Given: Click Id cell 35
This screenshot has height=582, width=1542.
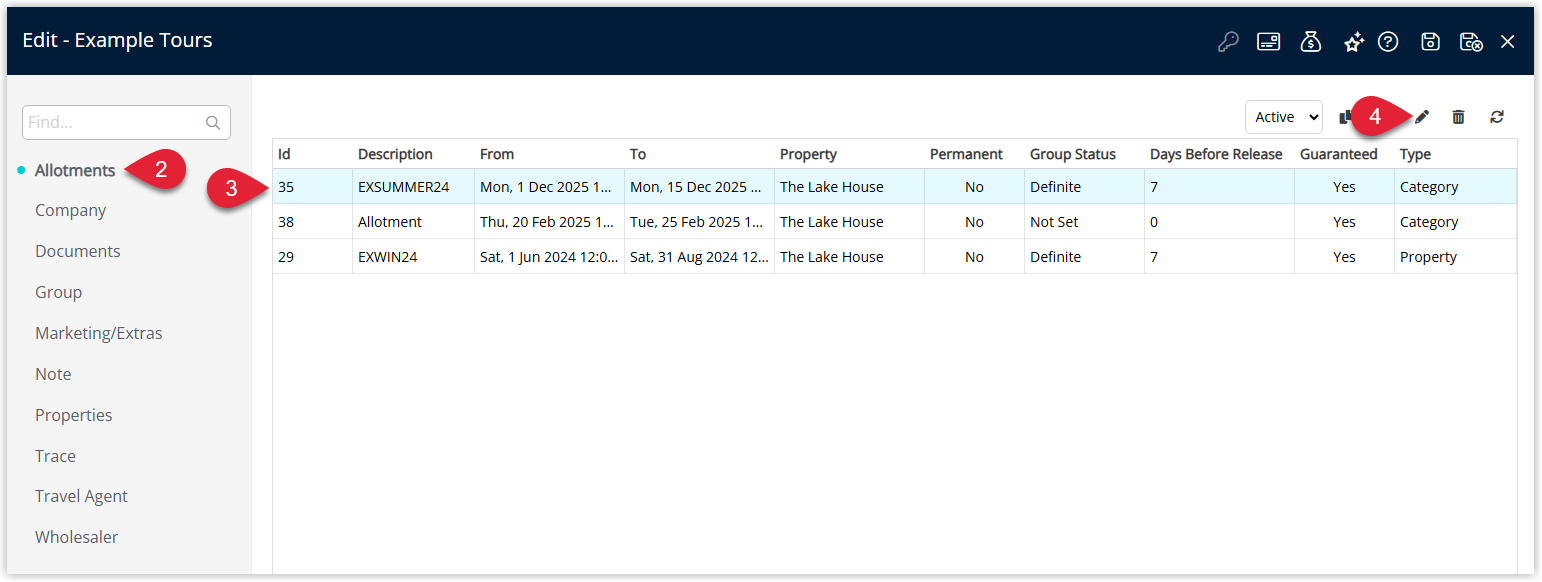Looking at the screenshot, I should (x=312, y=187).
